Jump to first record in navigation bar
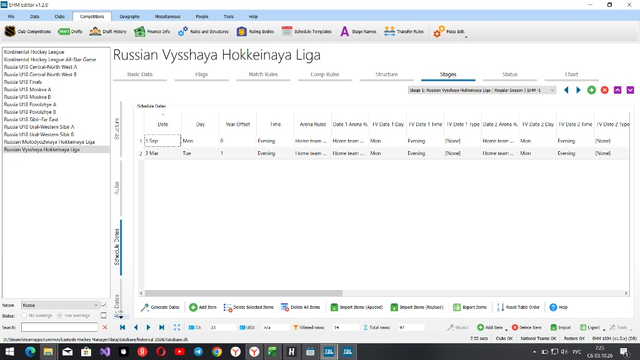The width and height of the screenshot is (640, 360). click(x=122, y=327)
